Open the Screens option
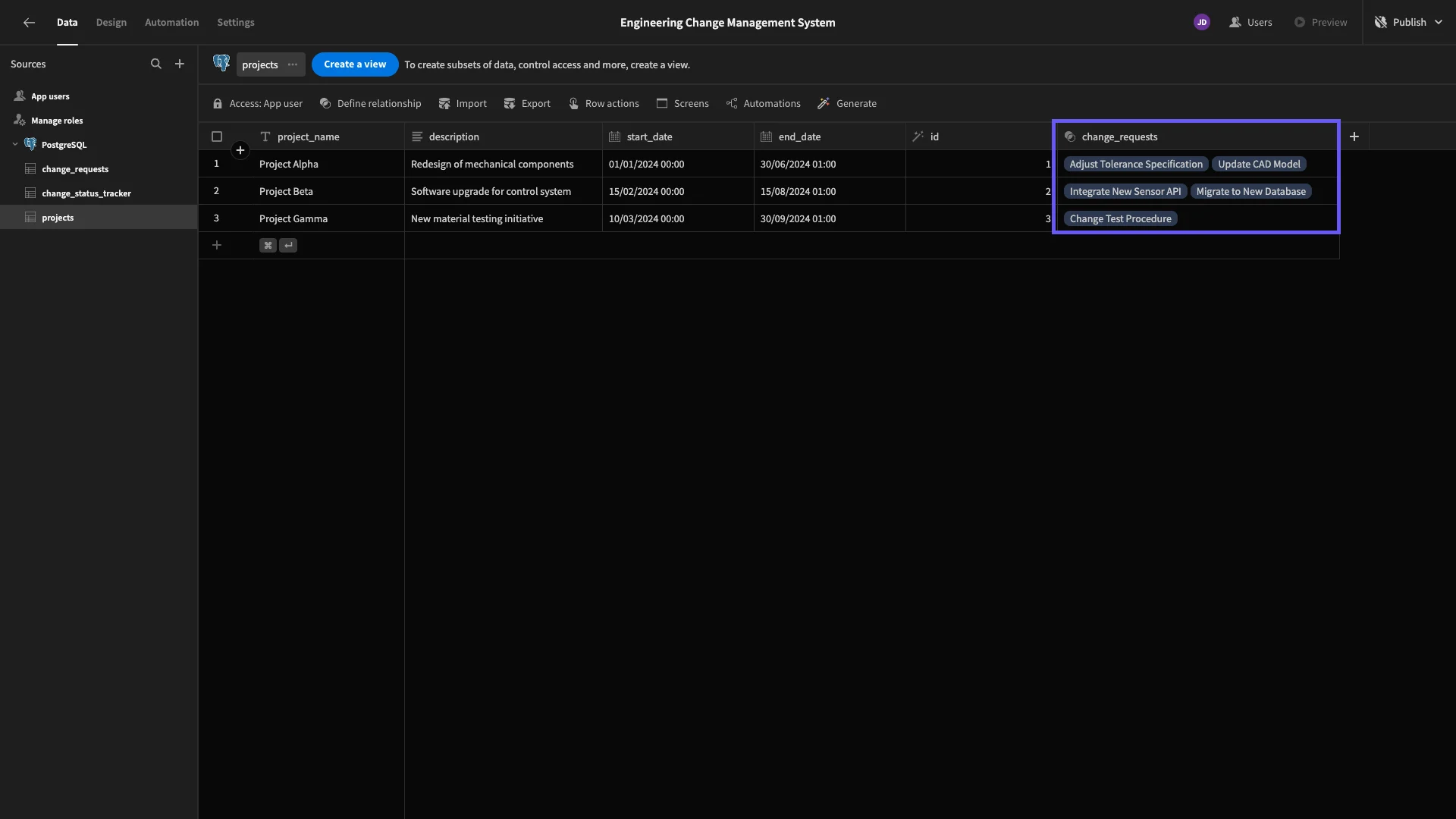Screen dimensions: 1456x819 (682, 104)
